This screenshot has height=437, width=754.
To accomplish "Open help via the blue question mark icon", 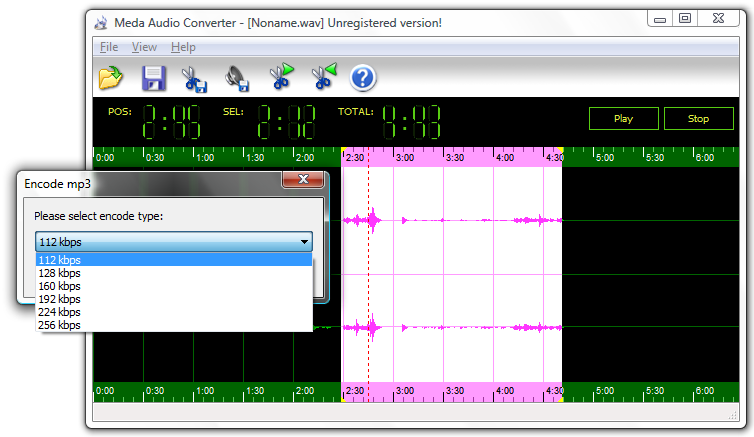I will pos(363,77).
